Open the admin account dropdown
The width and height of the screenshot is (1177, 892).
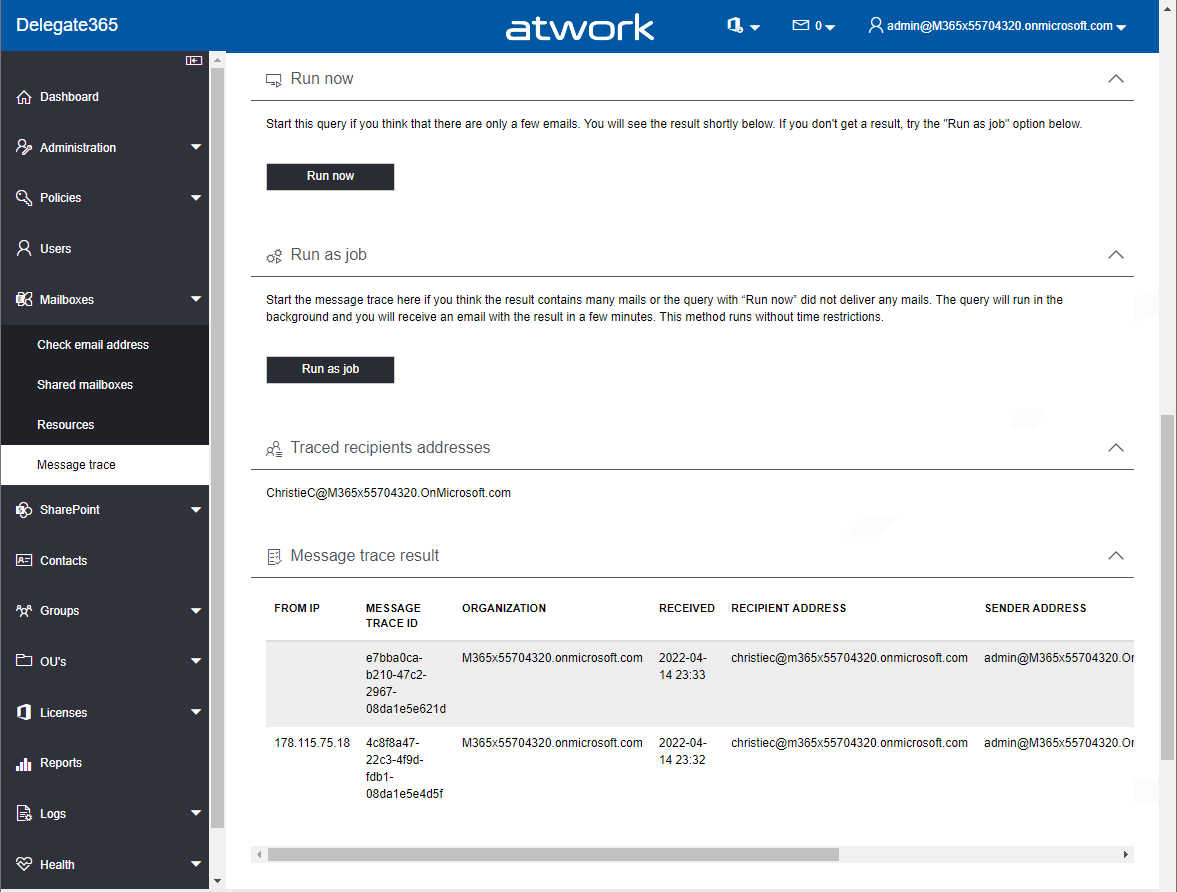coord(997,26)
